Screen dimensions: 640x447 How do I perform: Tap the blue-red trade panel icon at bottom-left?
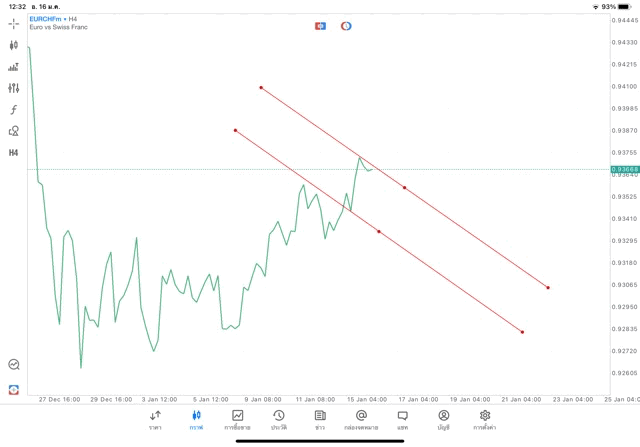[x=14, y=388]
